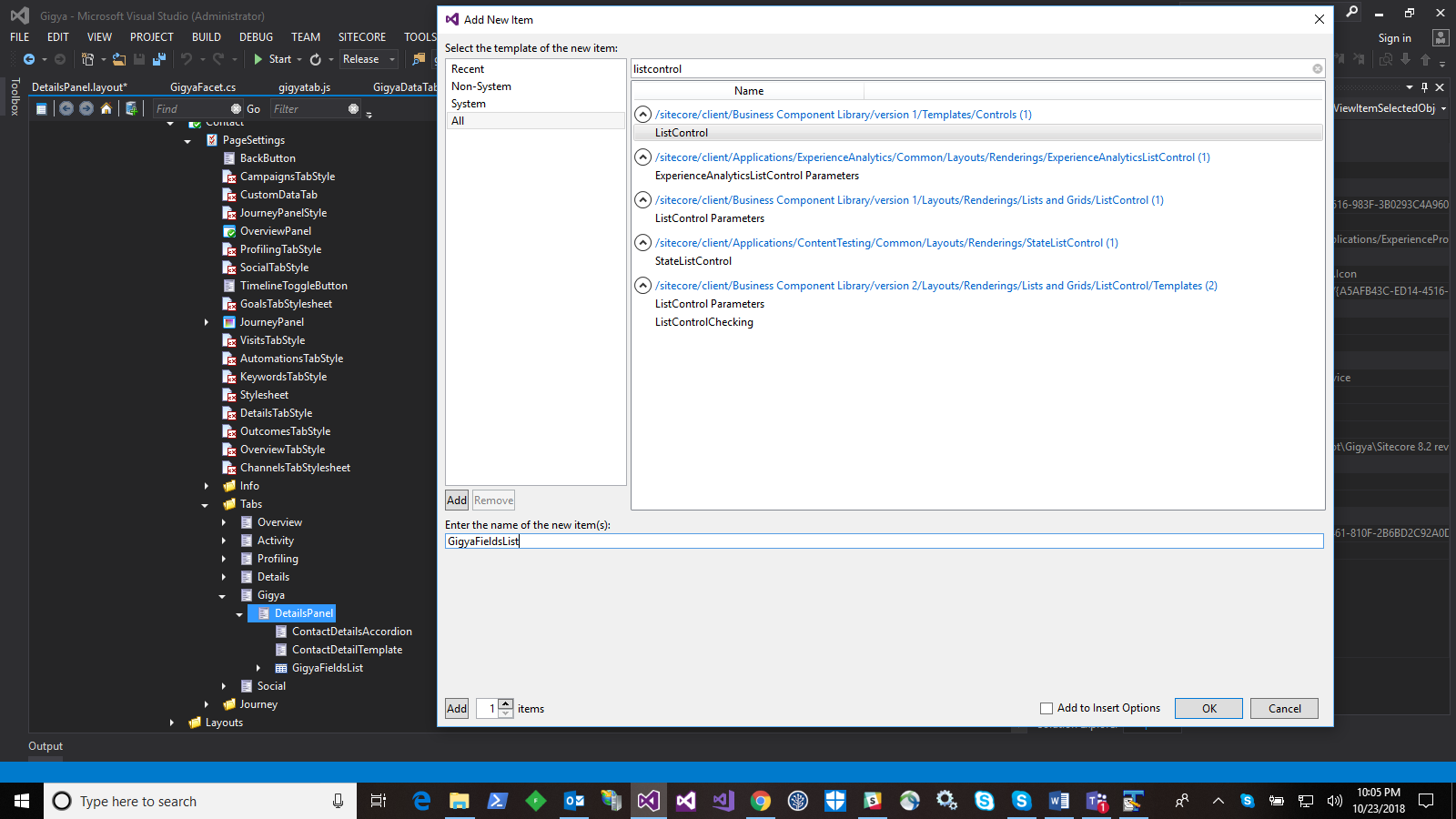Click the pin icon on right panel
Screen dimensions: 1456x819
tap(1424, 87)
